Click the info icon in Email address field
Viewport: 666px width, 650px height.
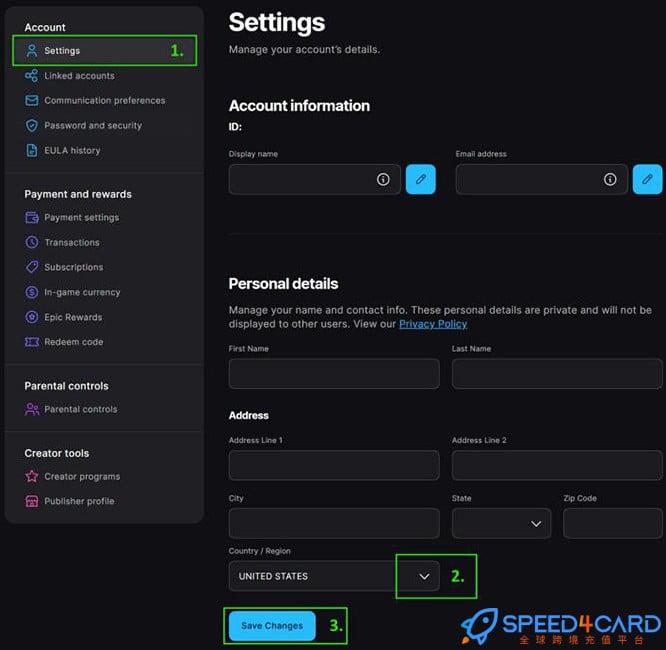tap(610, 179)
